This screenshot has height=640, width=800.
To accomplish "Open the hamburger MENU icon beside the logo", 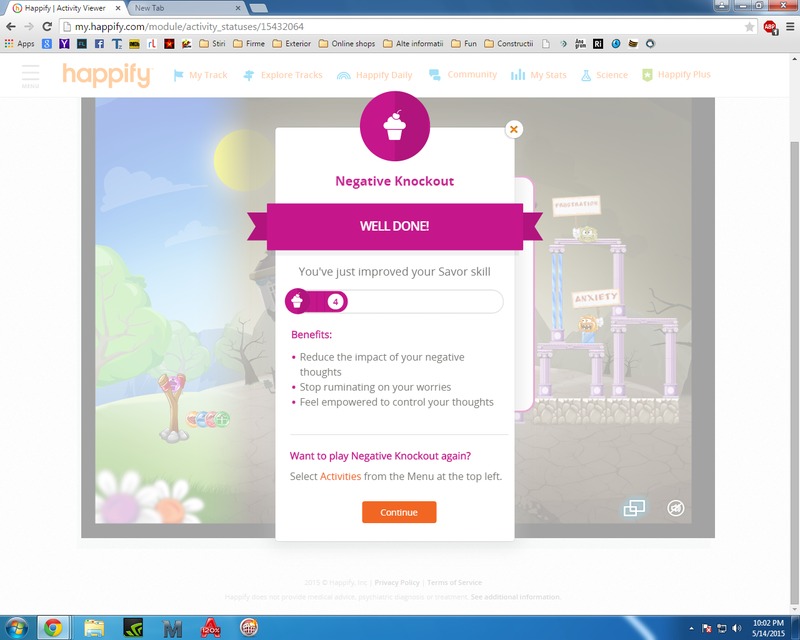I will [30, 76].
